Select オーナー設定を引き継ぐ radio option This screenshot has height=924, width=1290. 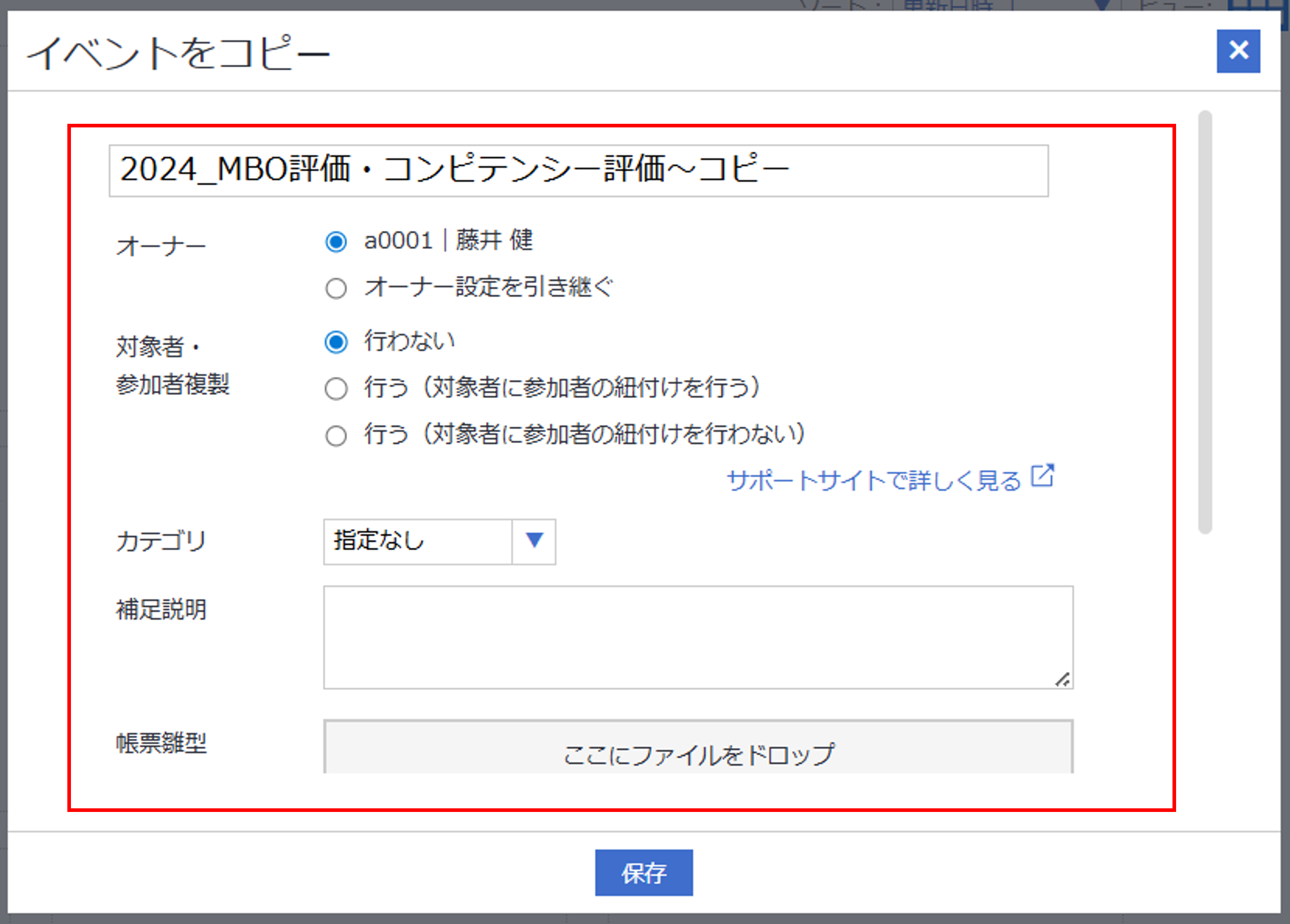(x=335, y=288)
